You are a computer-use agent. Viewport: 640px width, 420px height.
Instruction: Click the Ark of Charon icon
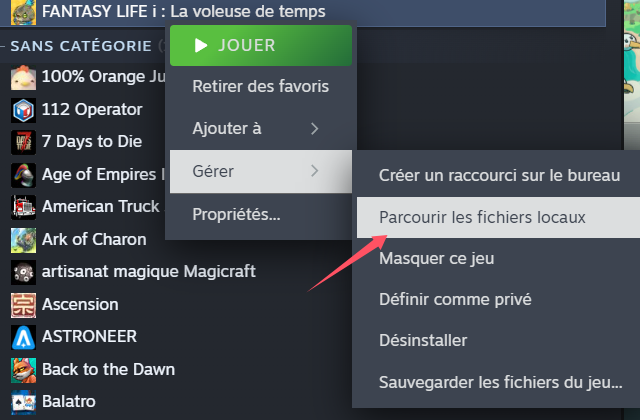point(23,240)
